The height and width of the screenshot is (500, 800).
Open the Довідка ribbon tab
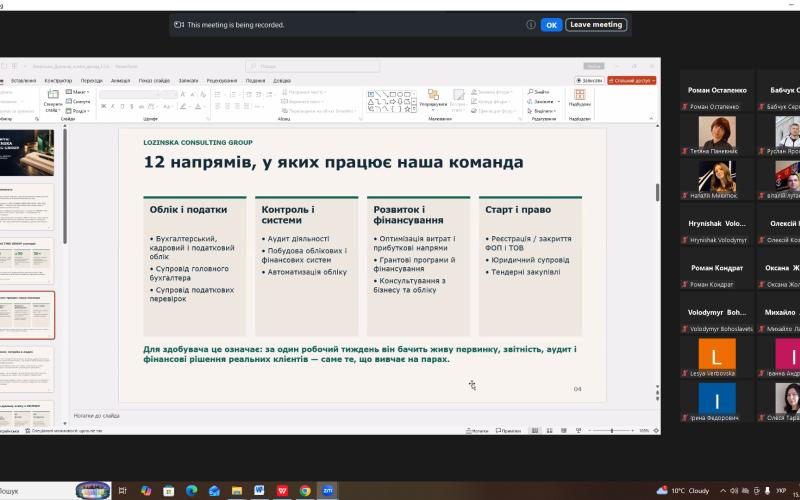pyautogui.click(x=282, y=81)
